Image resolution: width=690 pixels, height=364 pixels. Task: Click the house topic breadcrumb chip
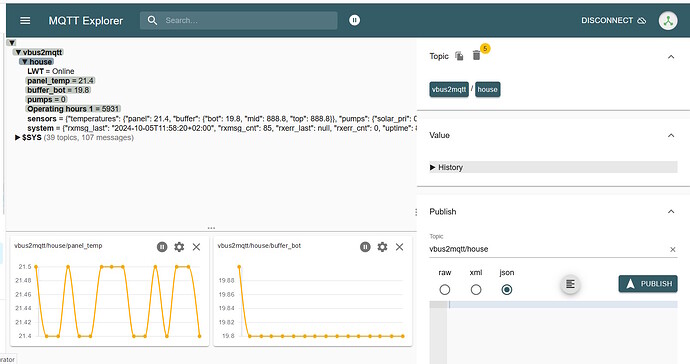pyautogui.click(x=488, y=89)
